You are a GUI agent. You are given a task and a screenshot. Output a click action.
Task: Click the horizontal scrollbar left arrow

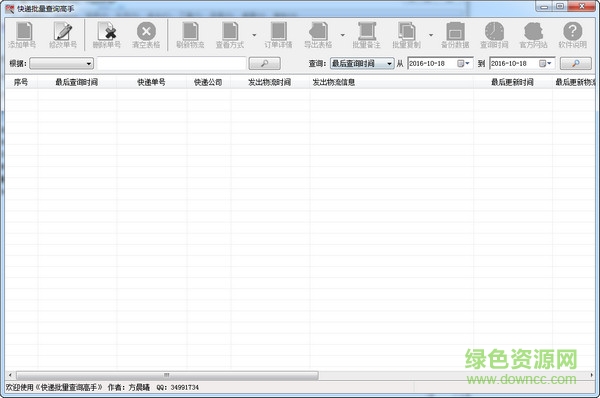(10, 375)
